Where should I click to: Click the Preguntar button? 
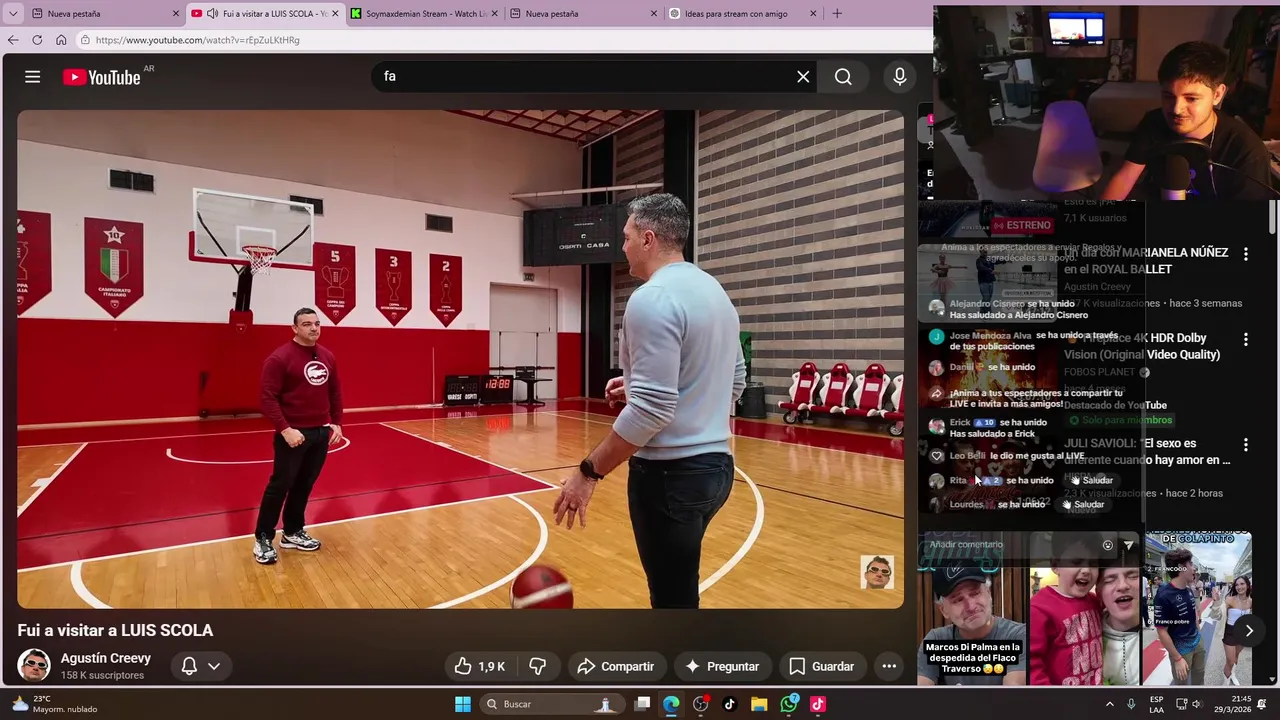[722, 666]
